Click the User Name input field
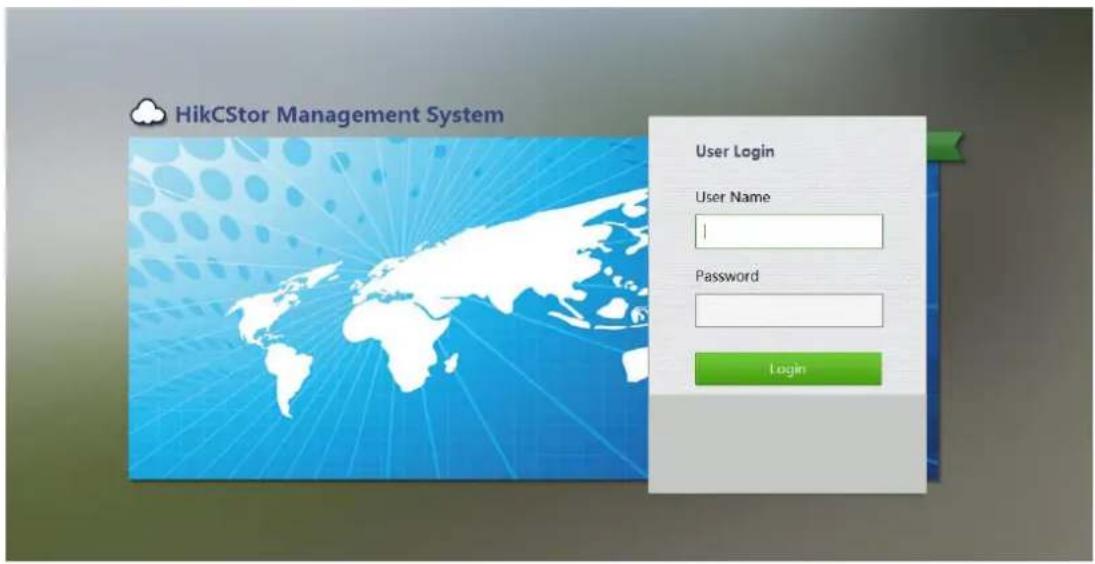 tap(788, 232)
